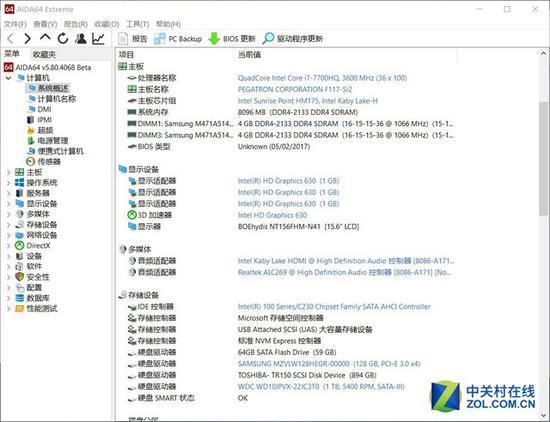Open the 工具(T) menu
Image resolution: width=550 pixels, height=422 pixels.
click(x=138, y=24)
